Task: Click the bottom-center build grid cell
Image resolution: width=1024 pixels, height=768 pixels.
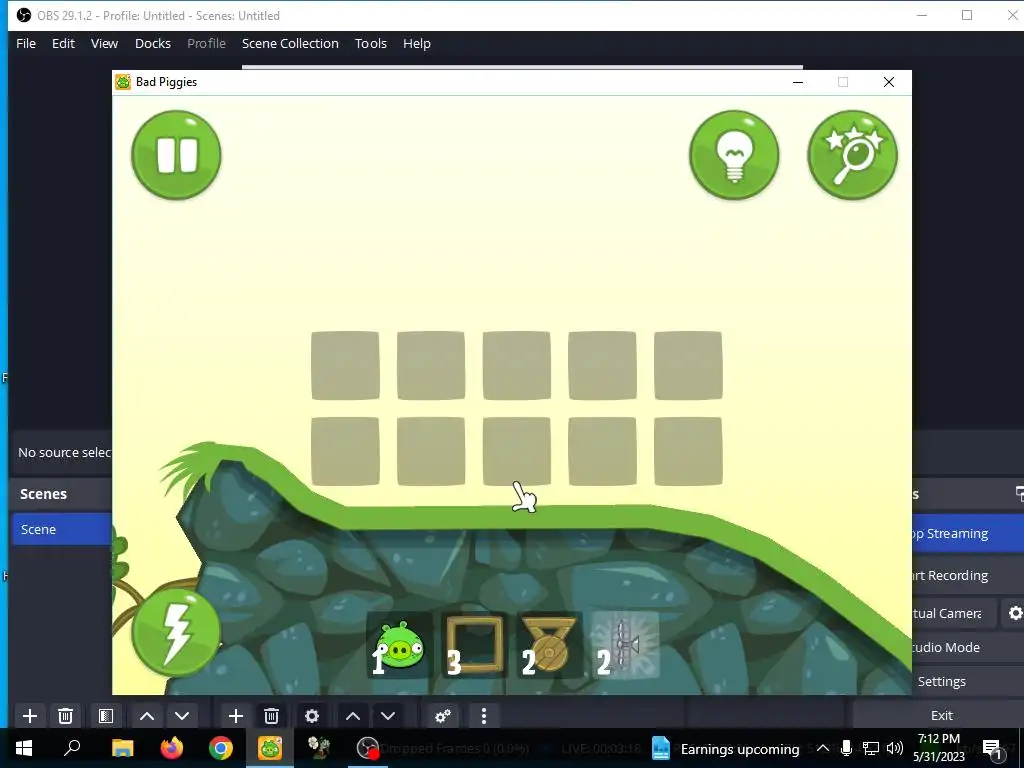Action: coord(517,451)
